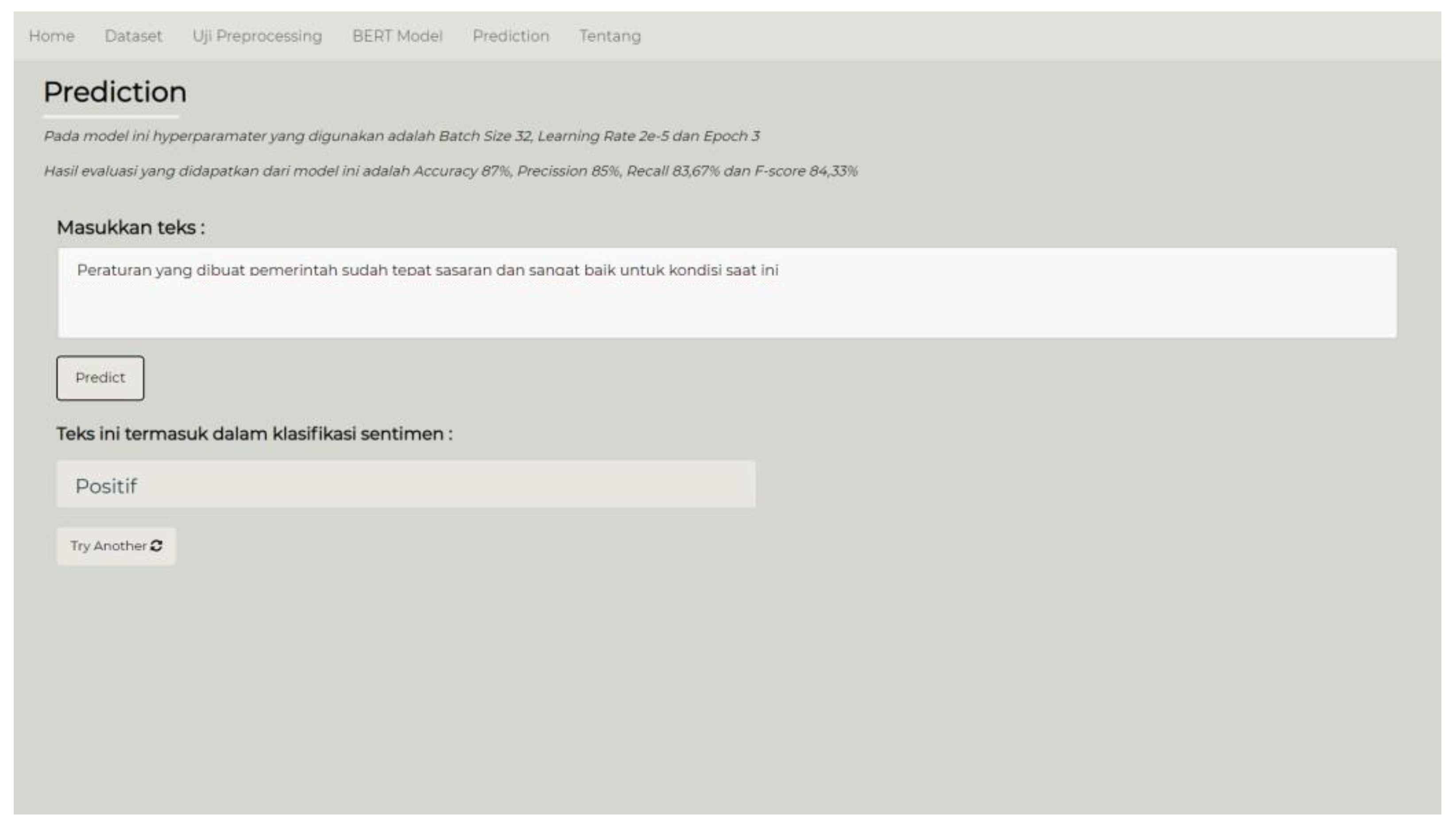The width and height of the screenshot is (1456, 830).
Task: Open the Home page link
Action: coord(51,36)
